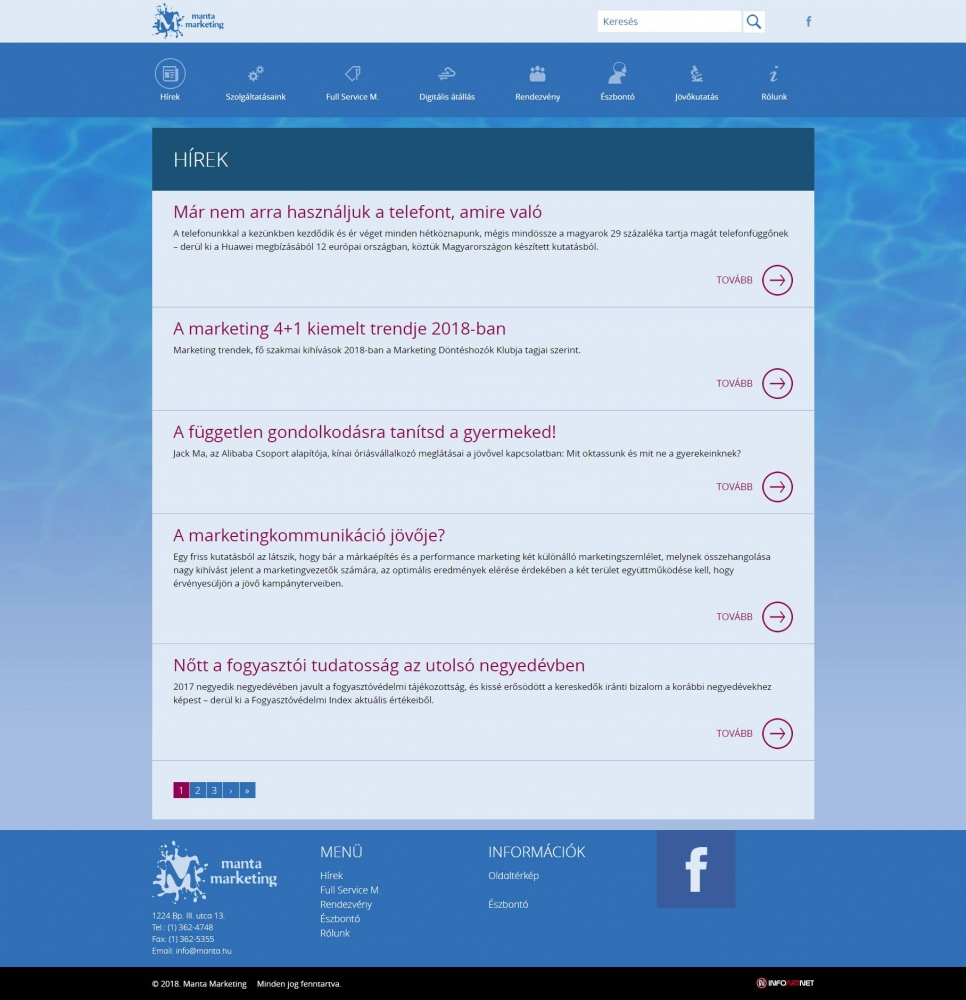
Task: Click the search magnifier button
Action: [x=754, y=22]
